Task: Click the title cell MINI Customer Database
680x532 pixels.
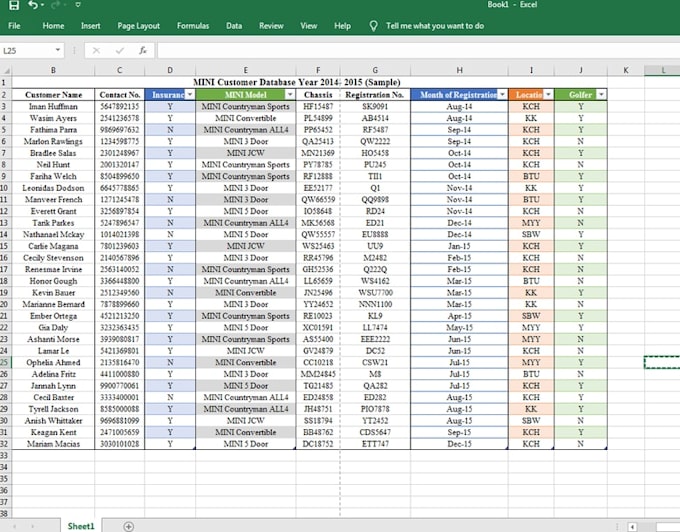Action: tap(297, 82)
